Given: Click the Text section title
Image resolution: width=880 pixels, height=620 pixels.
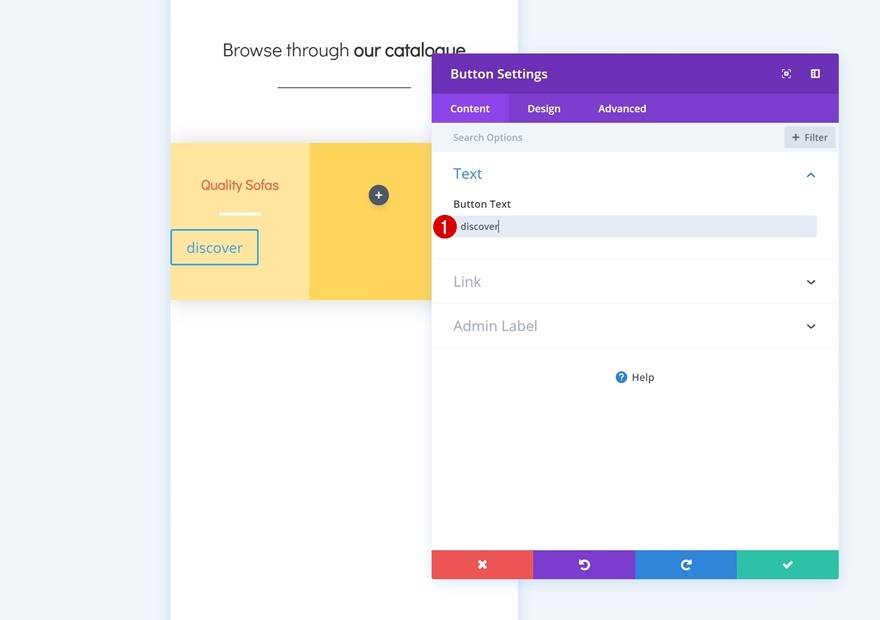Looking at the screenshot, I should (x=468, y=173).
